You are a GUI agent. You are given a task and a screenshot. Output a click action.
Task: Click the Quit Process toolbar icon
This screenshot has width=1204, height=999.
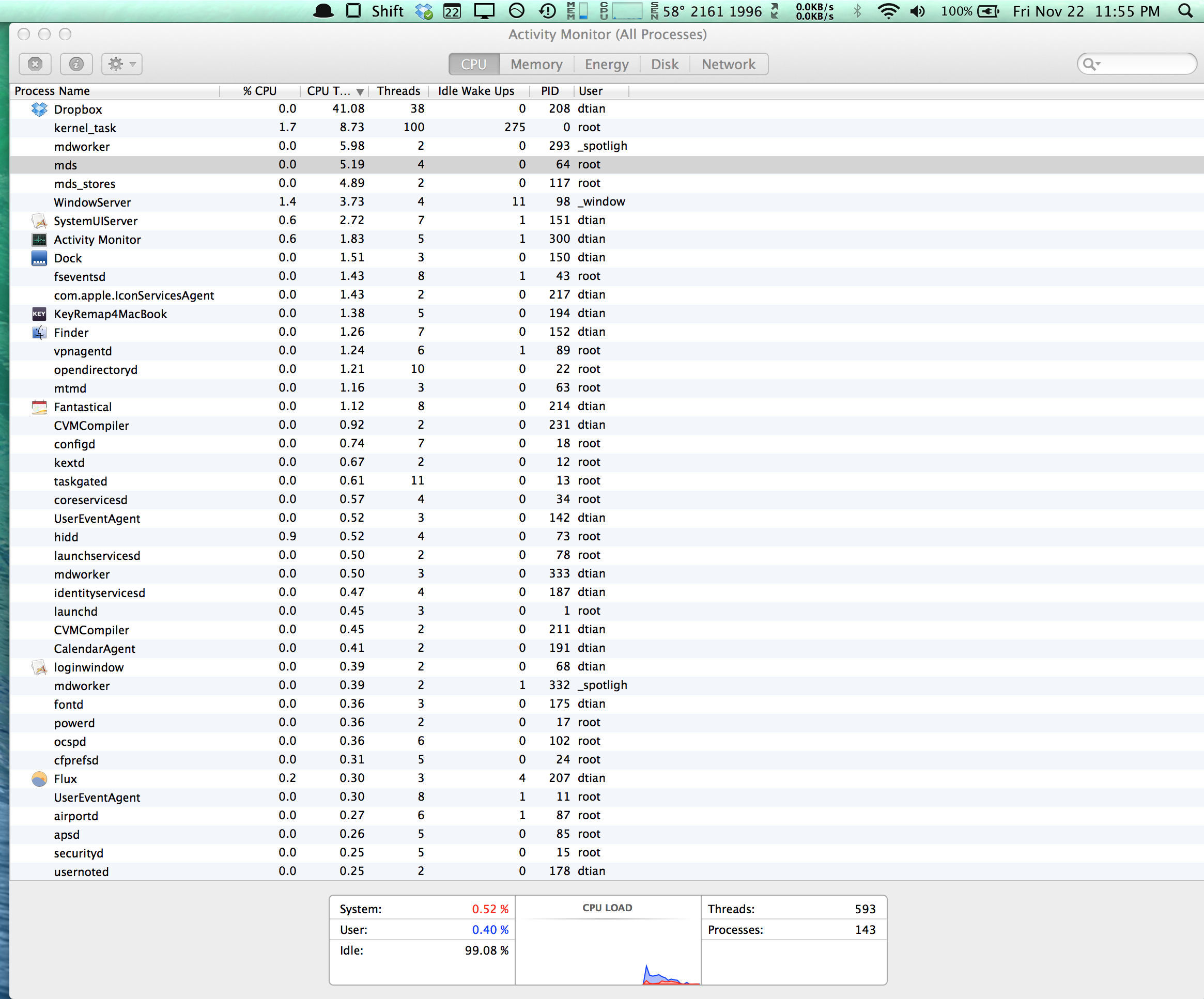(35, 64)
